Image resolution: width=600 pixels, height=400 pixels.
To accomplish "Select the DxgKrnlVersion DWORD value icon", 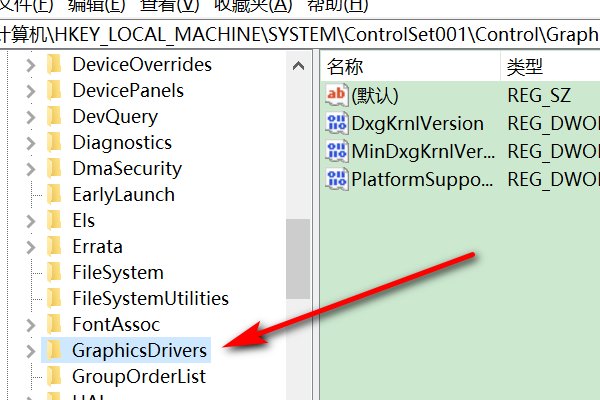I will click(337, 123).
